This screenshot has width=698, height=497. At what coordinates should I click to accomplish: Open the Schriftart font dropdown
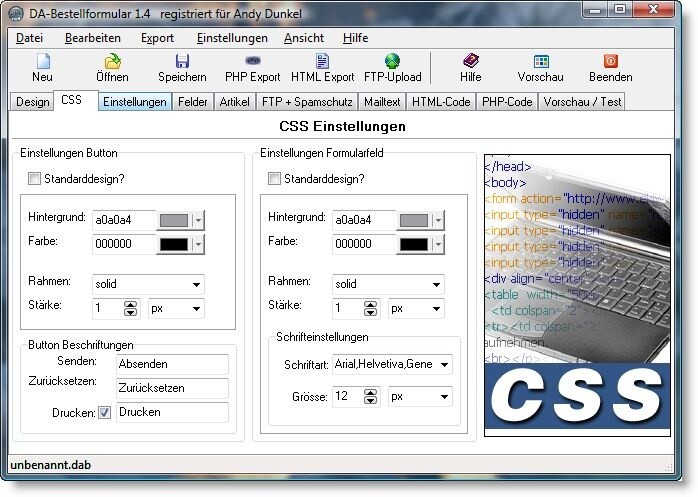coord(443,365)
